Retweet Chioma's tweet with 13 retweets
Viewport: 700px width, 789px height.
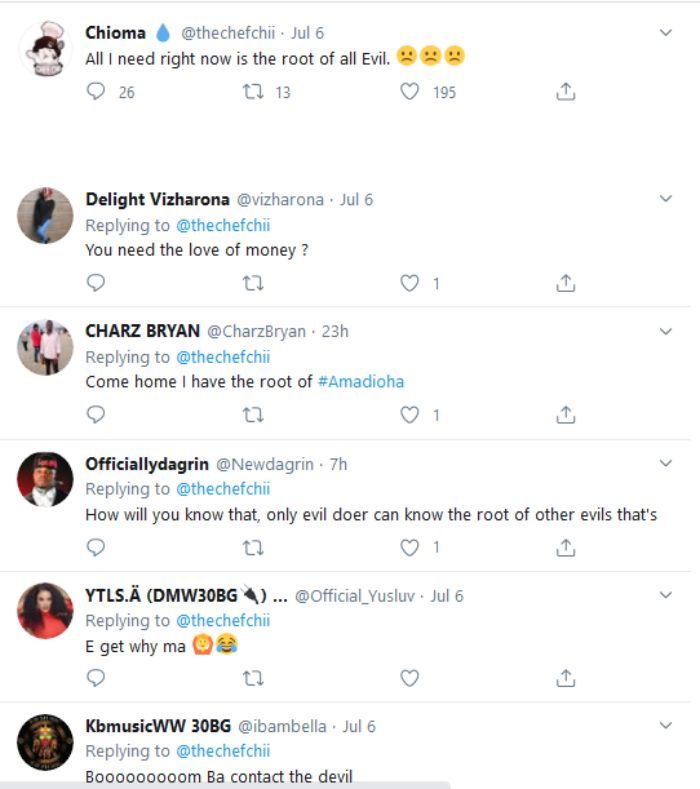click(254, 92)
